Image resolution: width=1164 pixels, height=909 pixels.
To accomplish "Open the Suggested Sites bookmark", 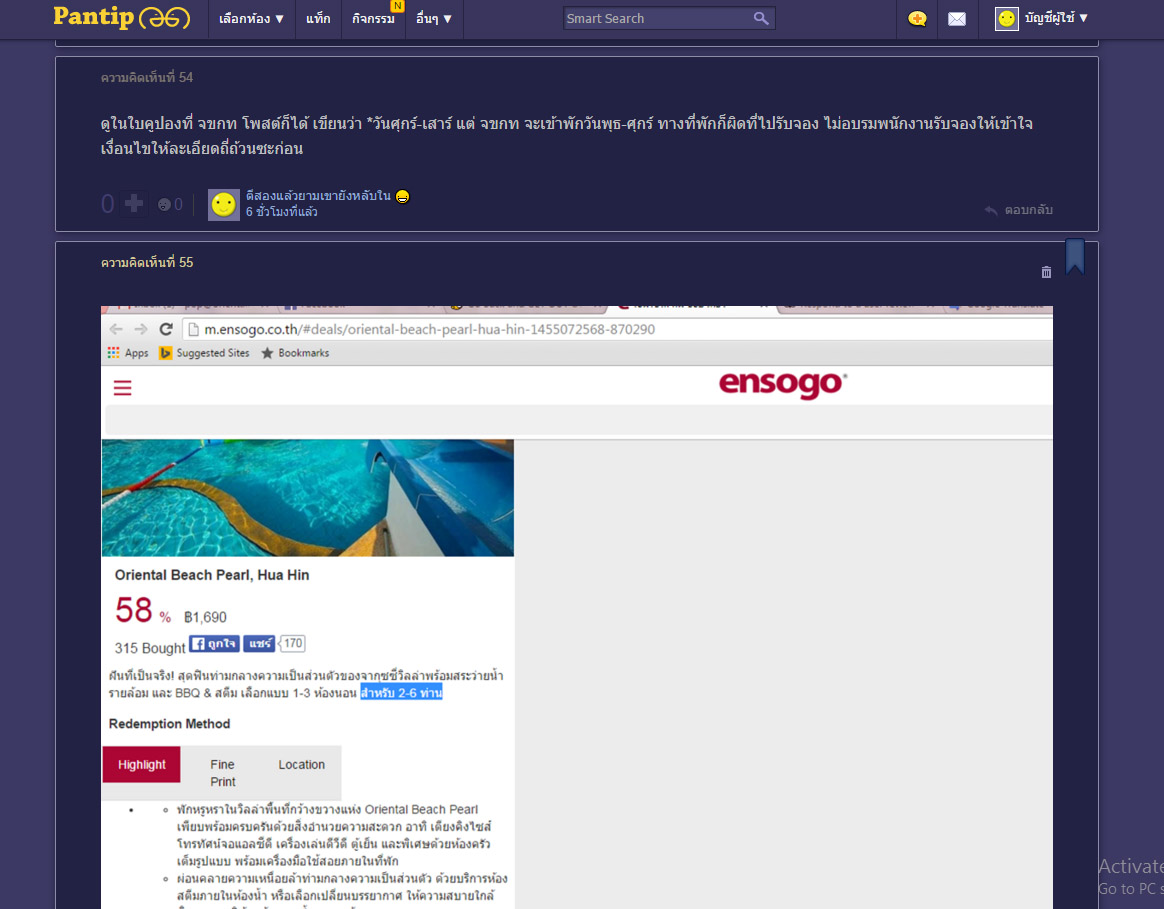I will [205, 353].
